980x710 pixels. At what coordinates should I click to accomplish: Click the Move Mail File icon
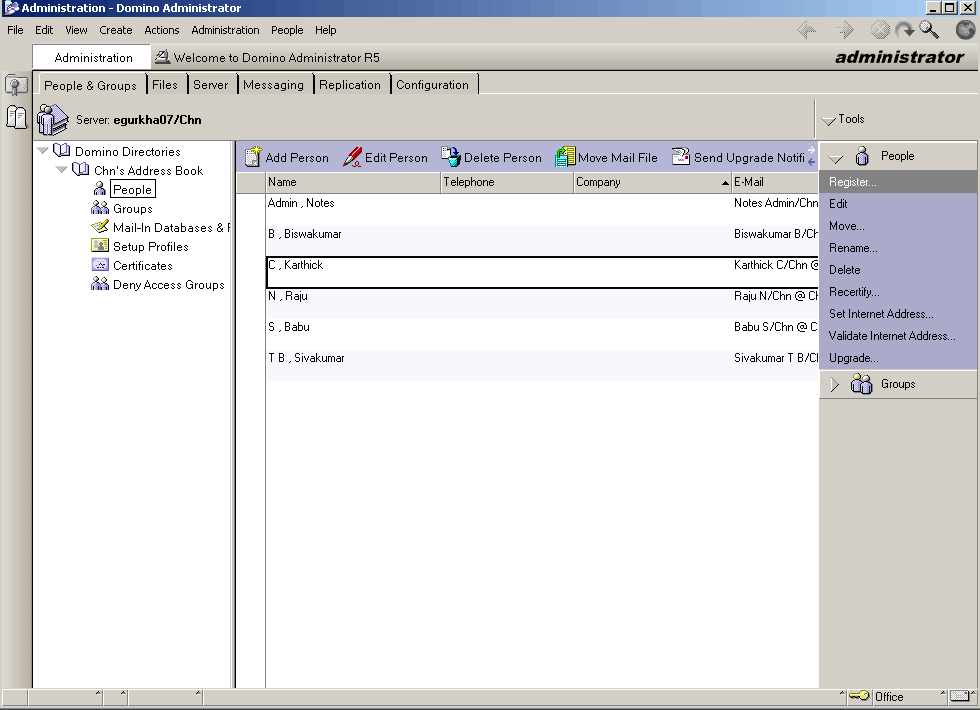tap(565, 157)
